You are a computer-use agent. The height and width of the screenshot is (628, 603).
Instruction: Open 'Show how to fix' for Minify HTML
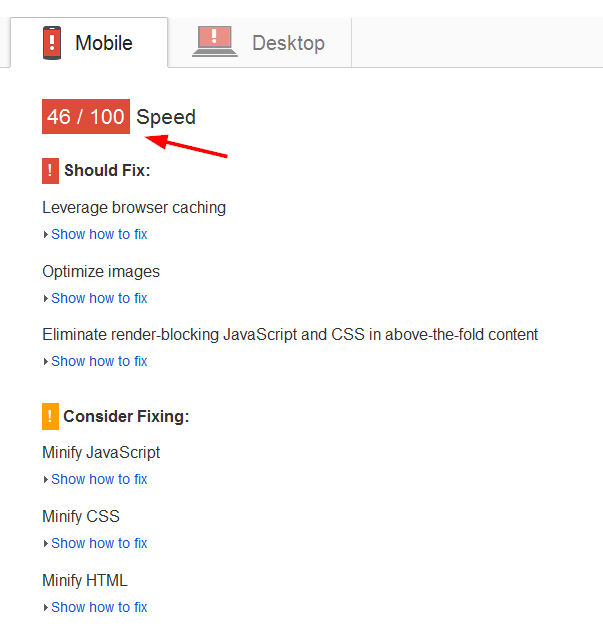99,607
